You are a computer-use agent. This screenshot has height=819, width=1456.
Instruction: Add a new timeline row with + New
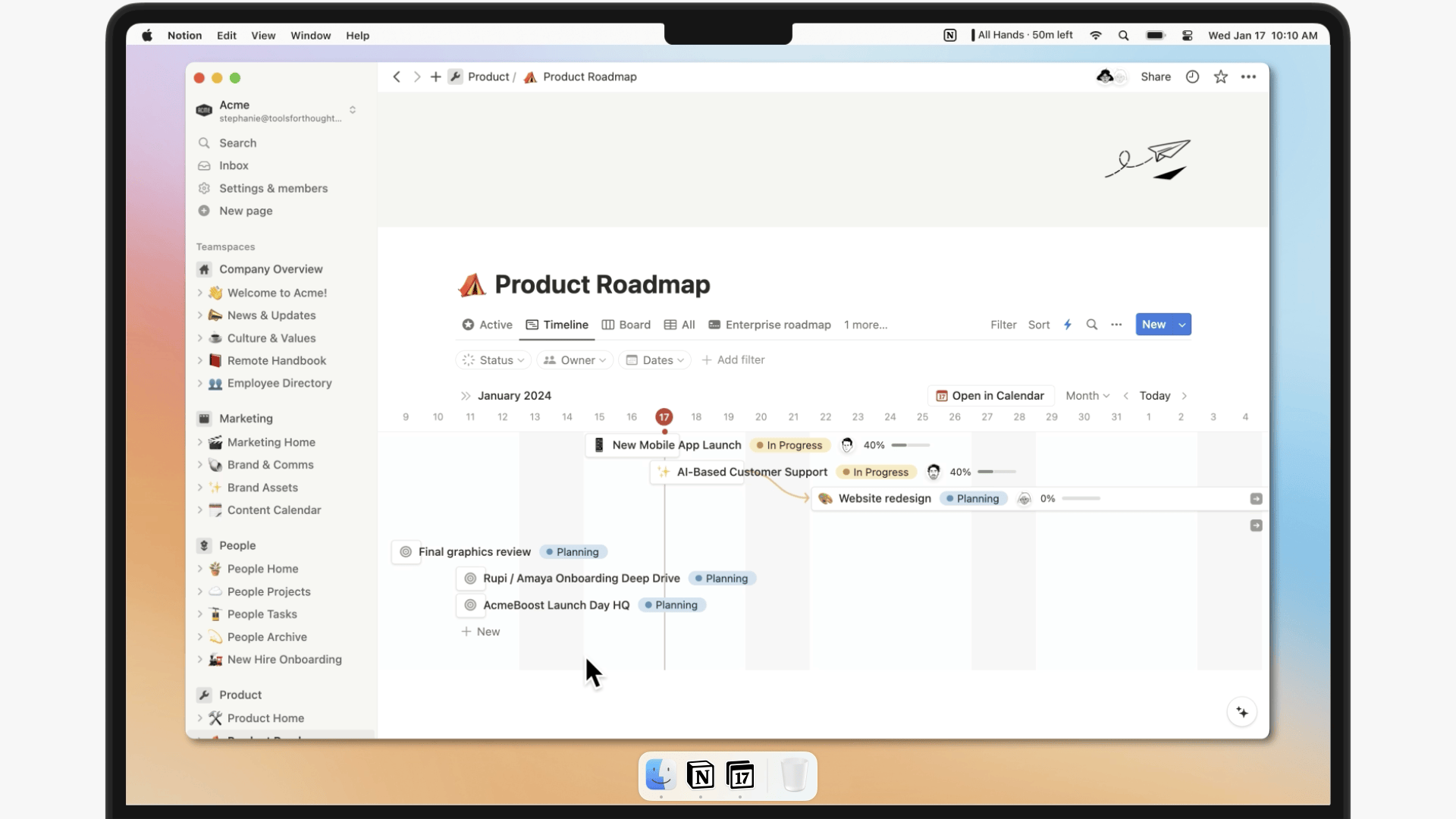[x=481, y=632]
